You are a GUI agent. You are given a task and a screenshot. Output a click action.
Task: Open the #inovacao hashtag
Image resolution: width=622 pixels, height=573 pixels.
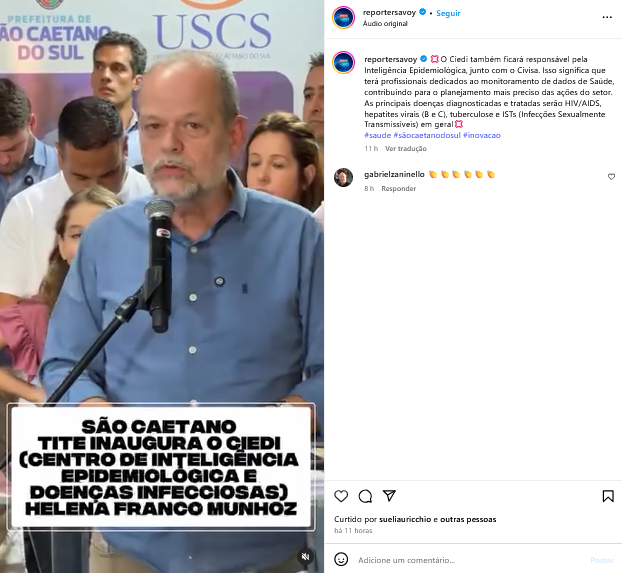(x=482, y=135)
